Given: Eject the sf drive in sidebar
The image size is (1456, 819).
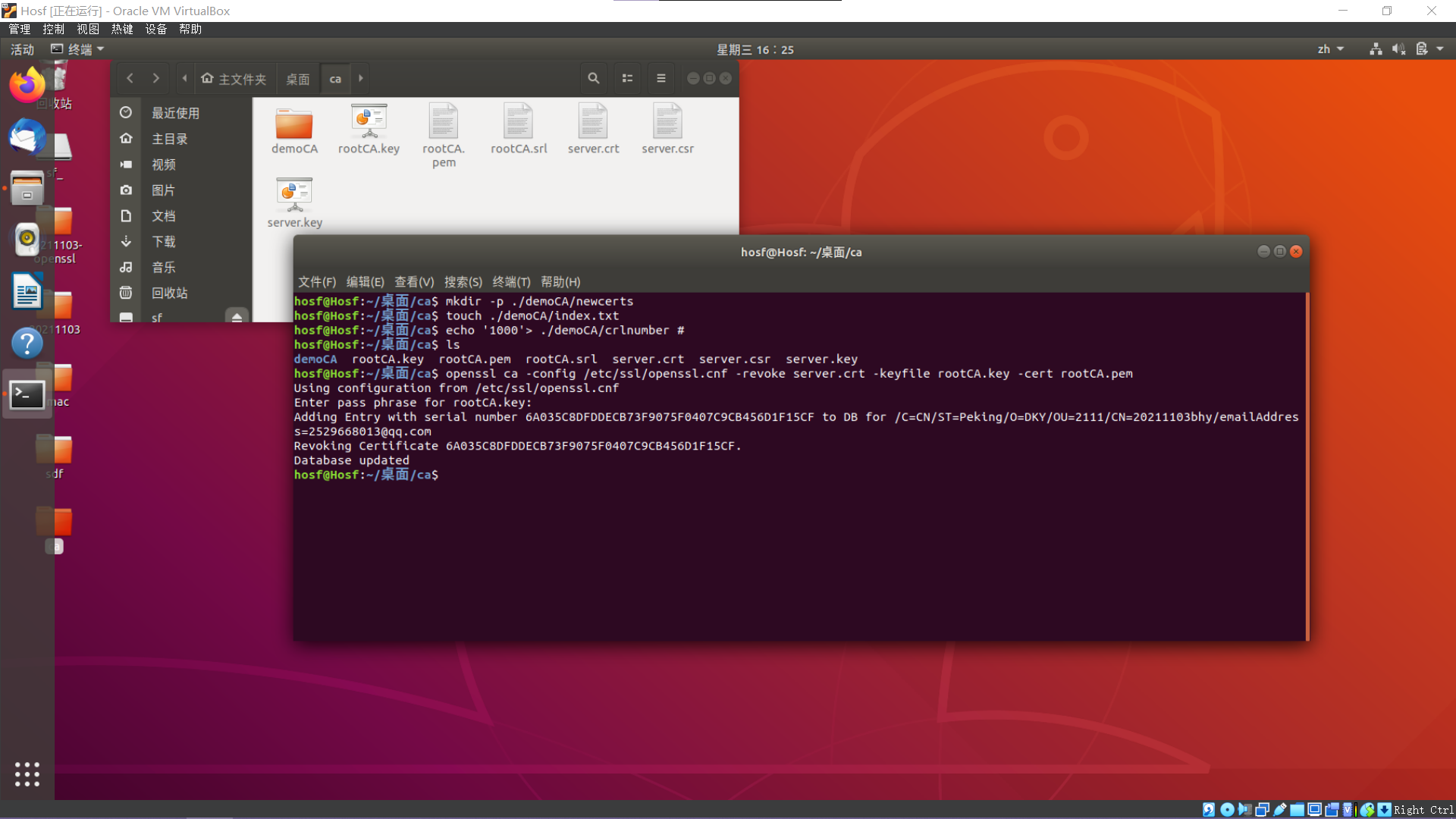Looking at the screenshot, I should [x=237, y=317].
